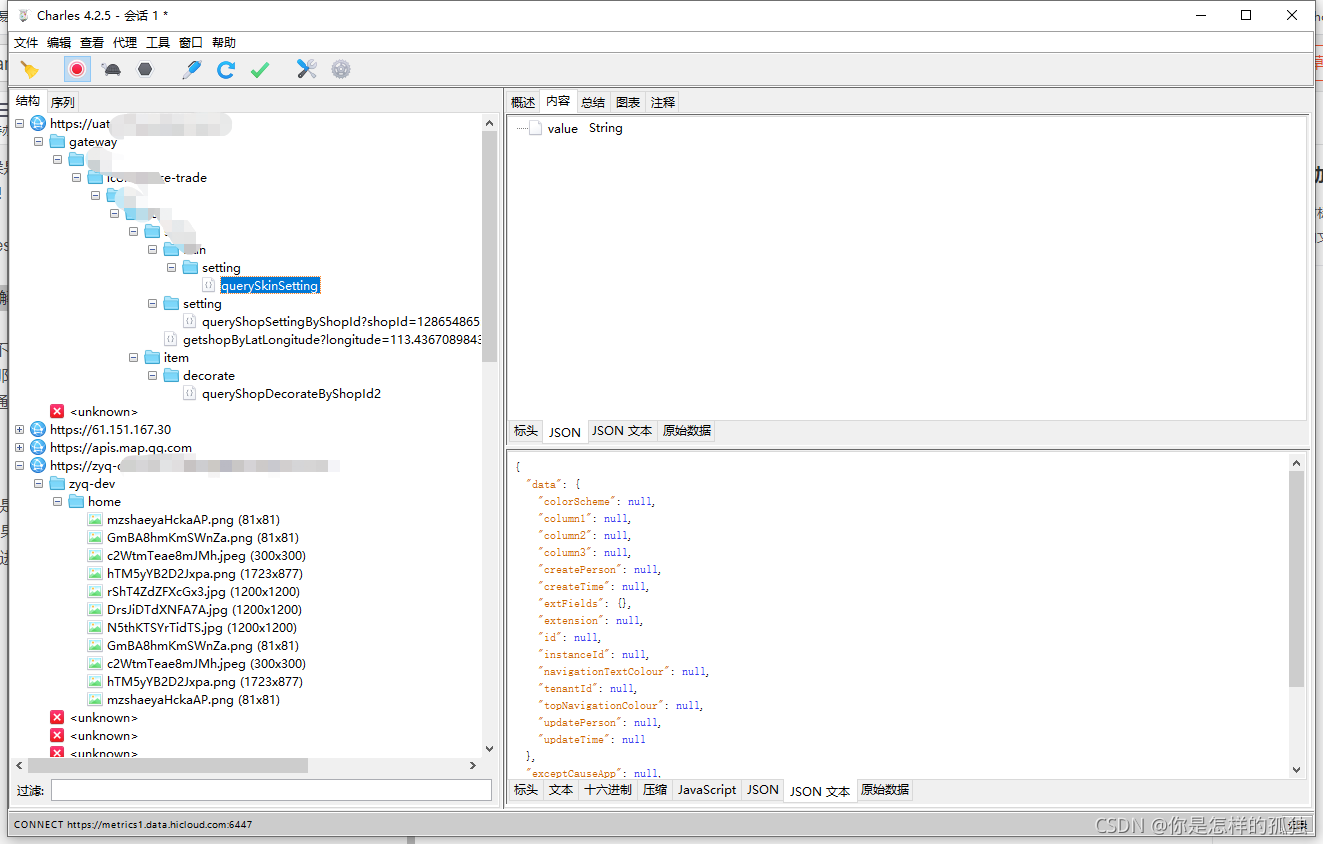Image resolution: width=1323 pixels, height=844 pixels.
Task: Select queryShopSettingByShopId request
Action: [341, 322]
